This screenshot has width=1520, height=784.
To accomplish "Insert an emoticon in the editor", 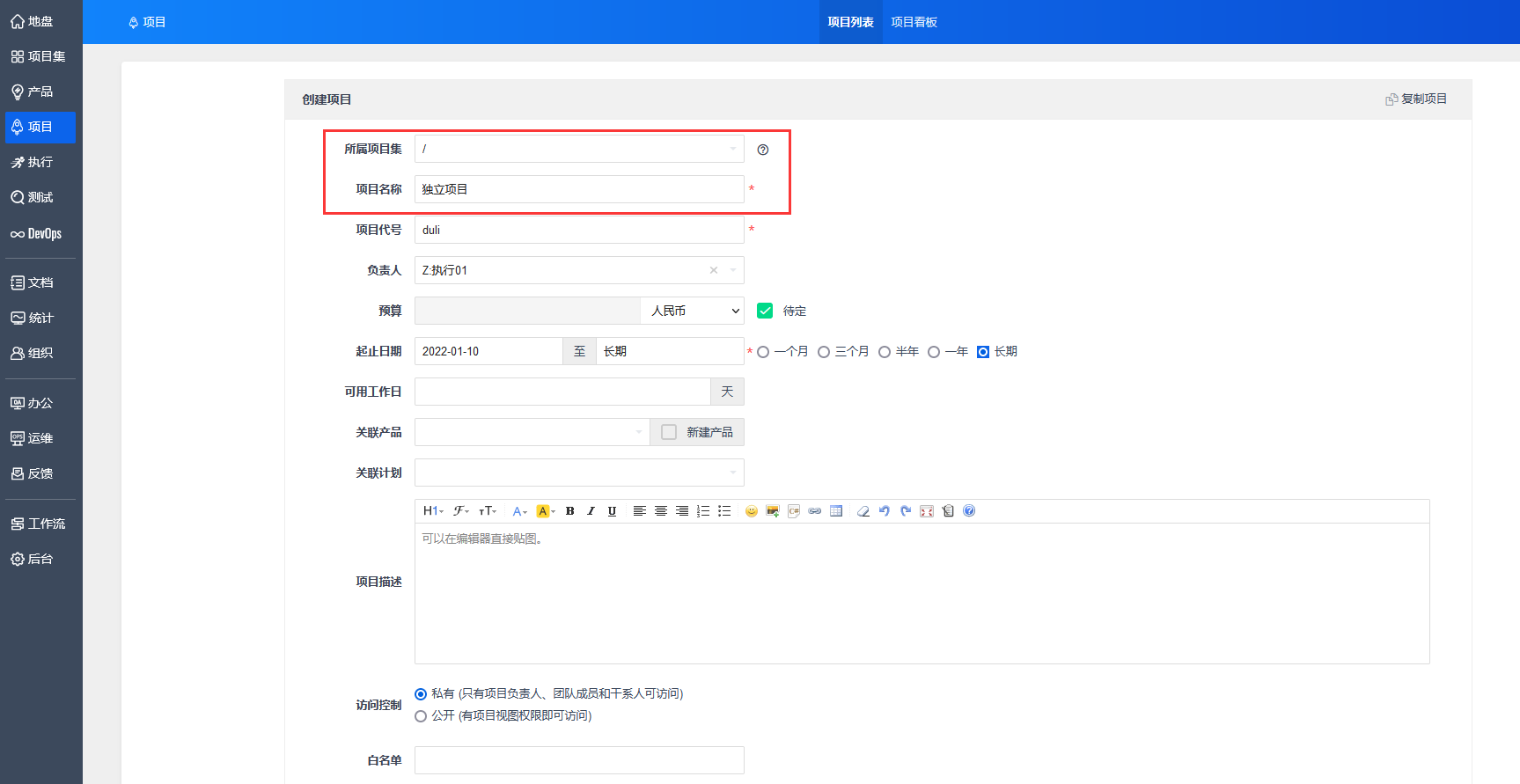I will (x=751, y=511).
